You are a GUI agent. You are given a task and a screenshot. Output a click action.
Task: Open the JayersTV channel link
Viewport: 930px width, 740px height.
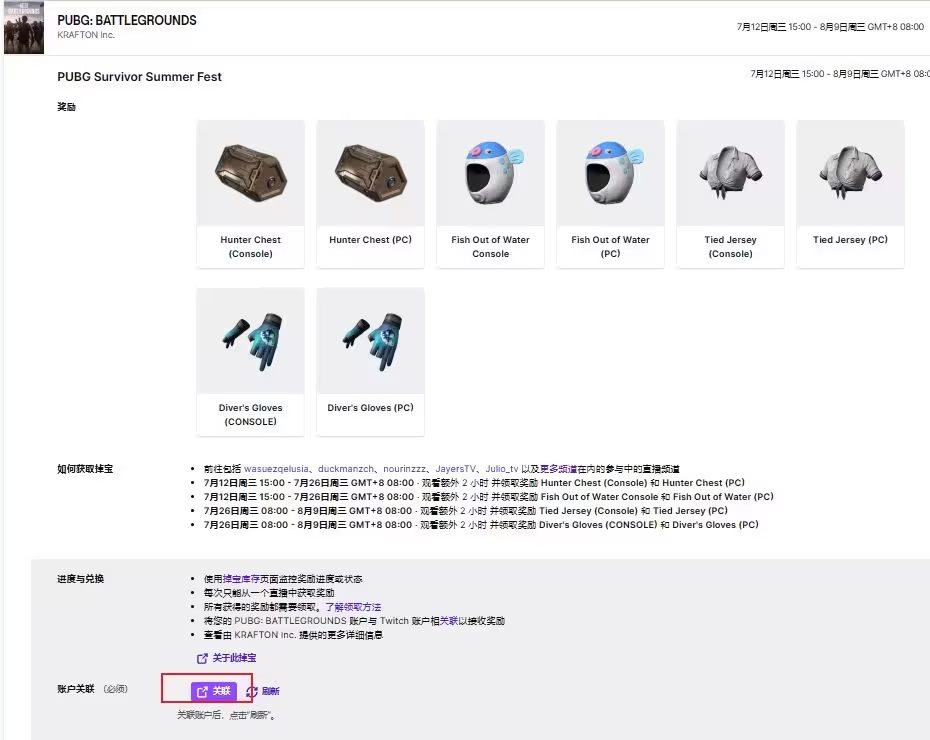(x=456, y=468)
